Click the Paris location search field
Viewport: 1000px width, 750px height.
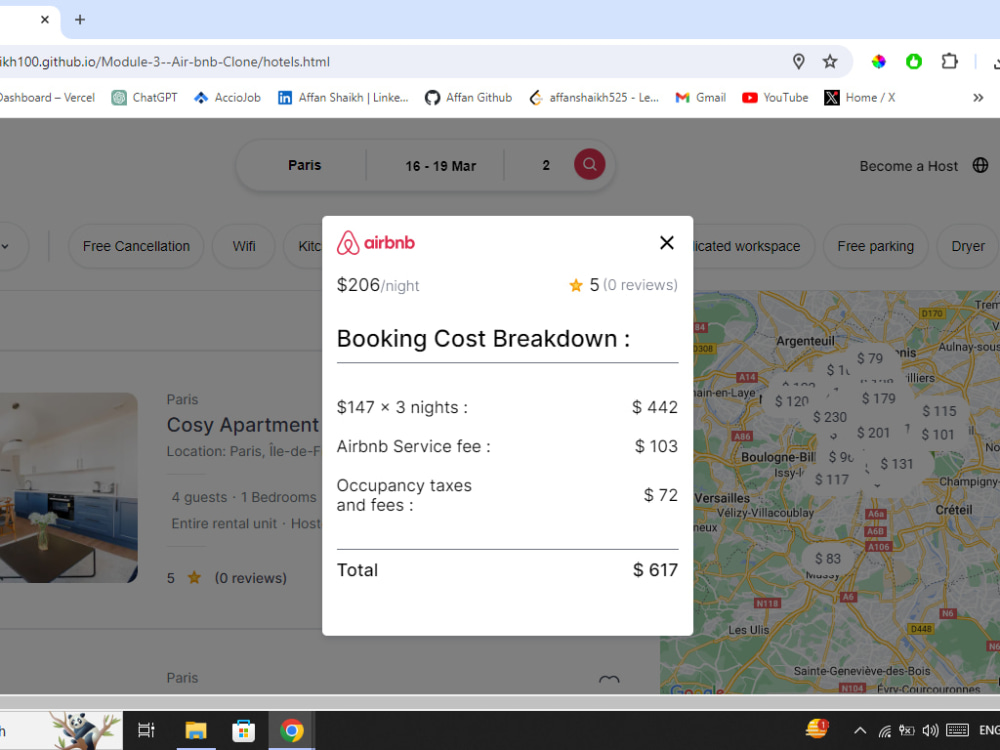point(304,165)
